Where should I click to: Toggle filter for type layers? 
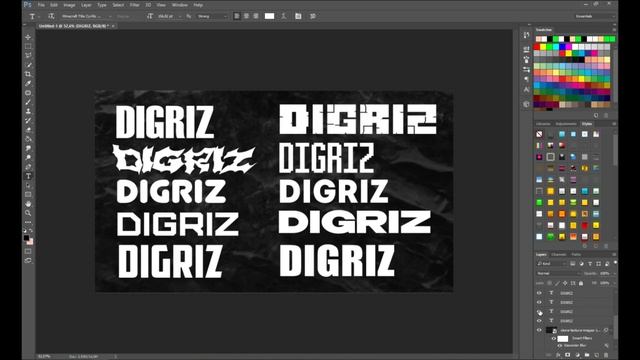click(590, 264)
